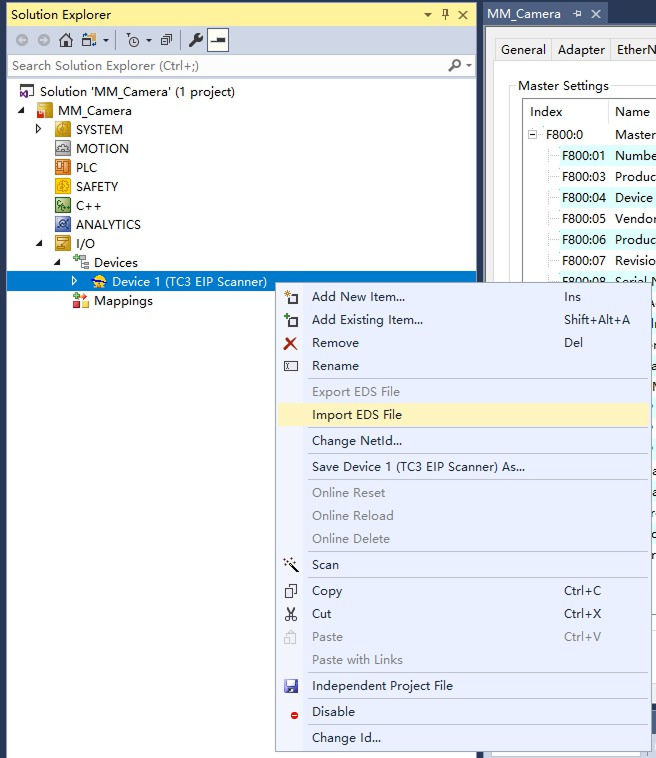This screenshot has width=656, height=758.
Task: Toggle auto-hide pin on Solution Explorer
Action: point(445,15)
